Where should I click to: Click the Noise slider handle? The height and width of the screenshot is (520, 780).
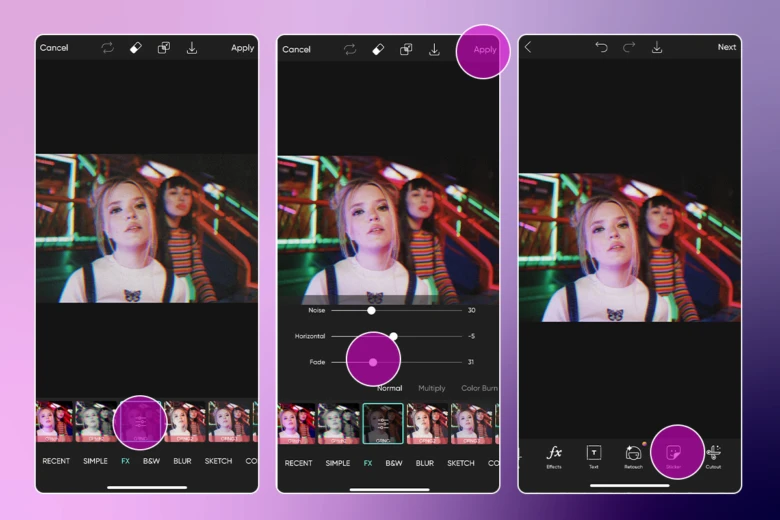(371, 310)
